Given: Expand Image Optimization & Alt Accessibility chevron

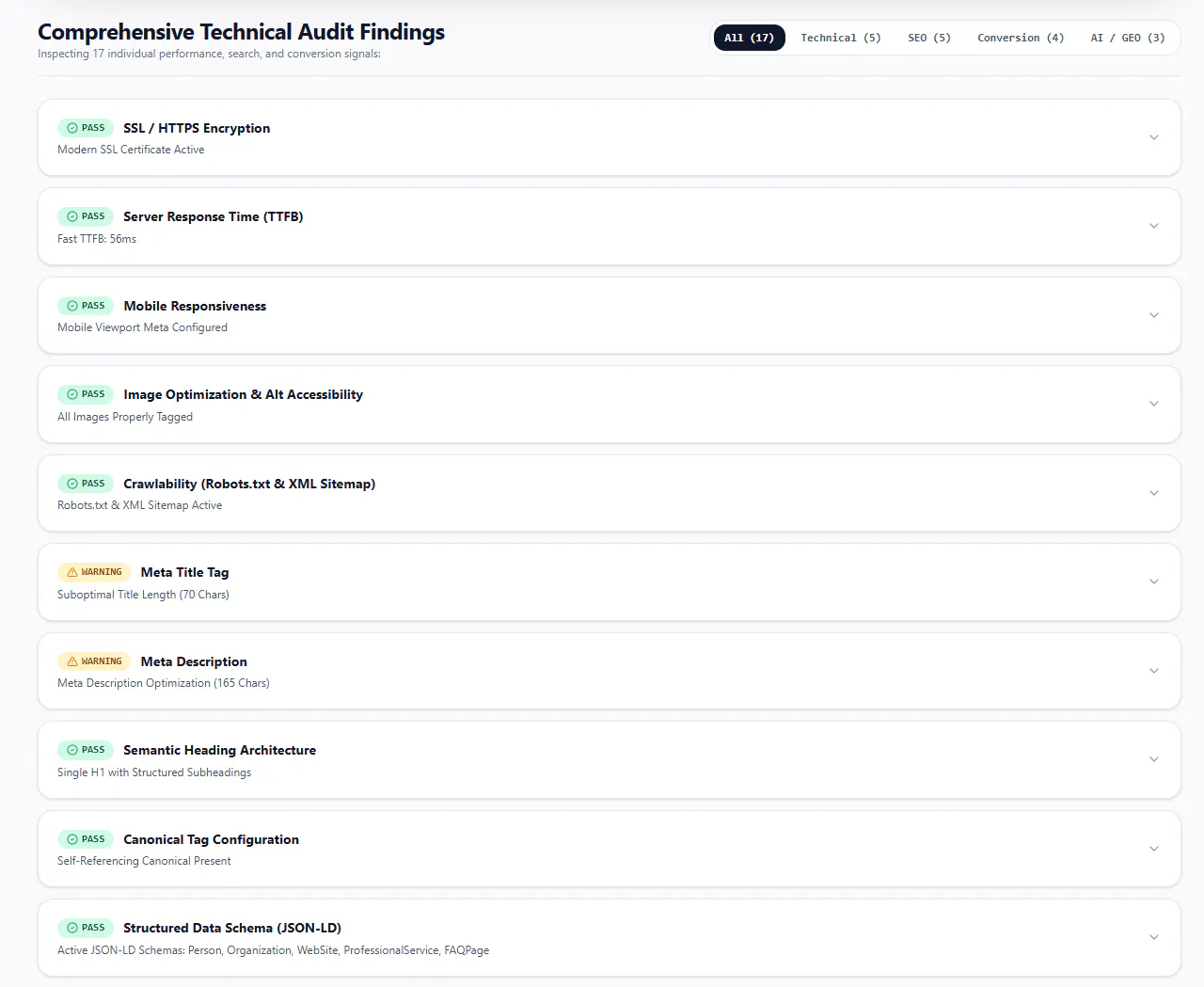Looking at the screenshot, I should click(1154, 404).
